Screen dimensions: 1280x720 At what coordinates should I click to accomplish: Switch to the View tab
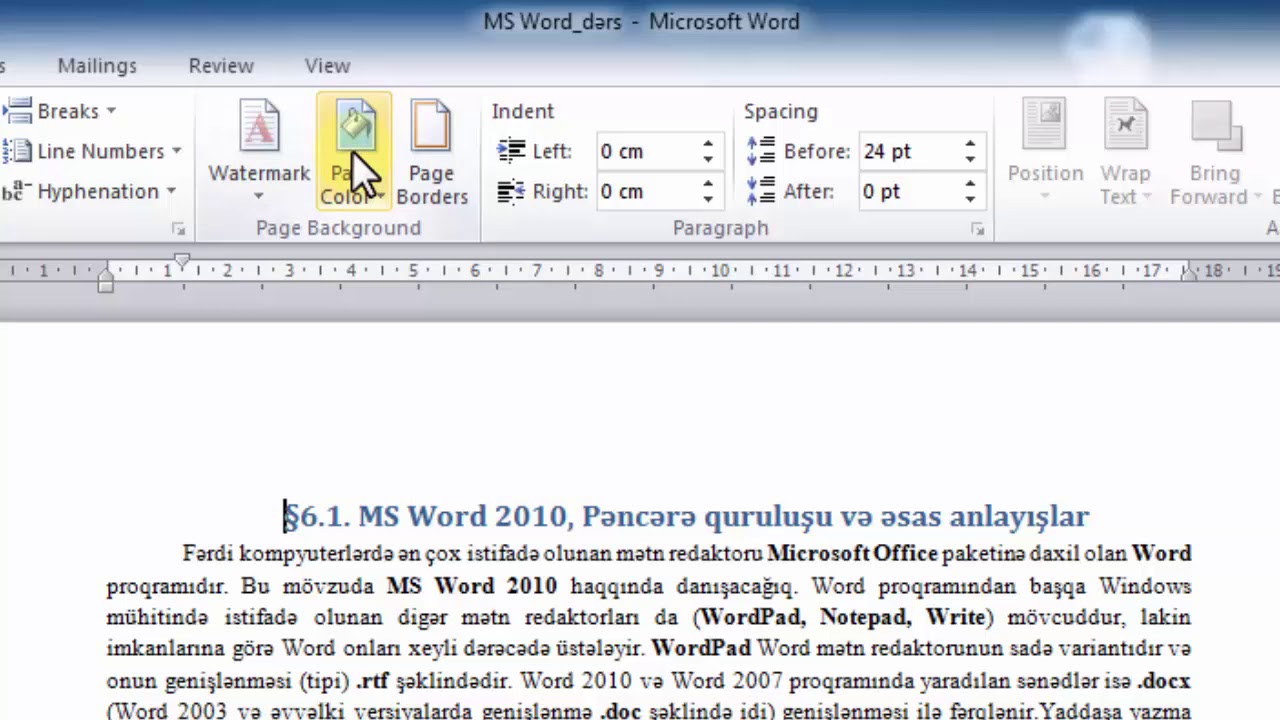[x=327, y=65]
